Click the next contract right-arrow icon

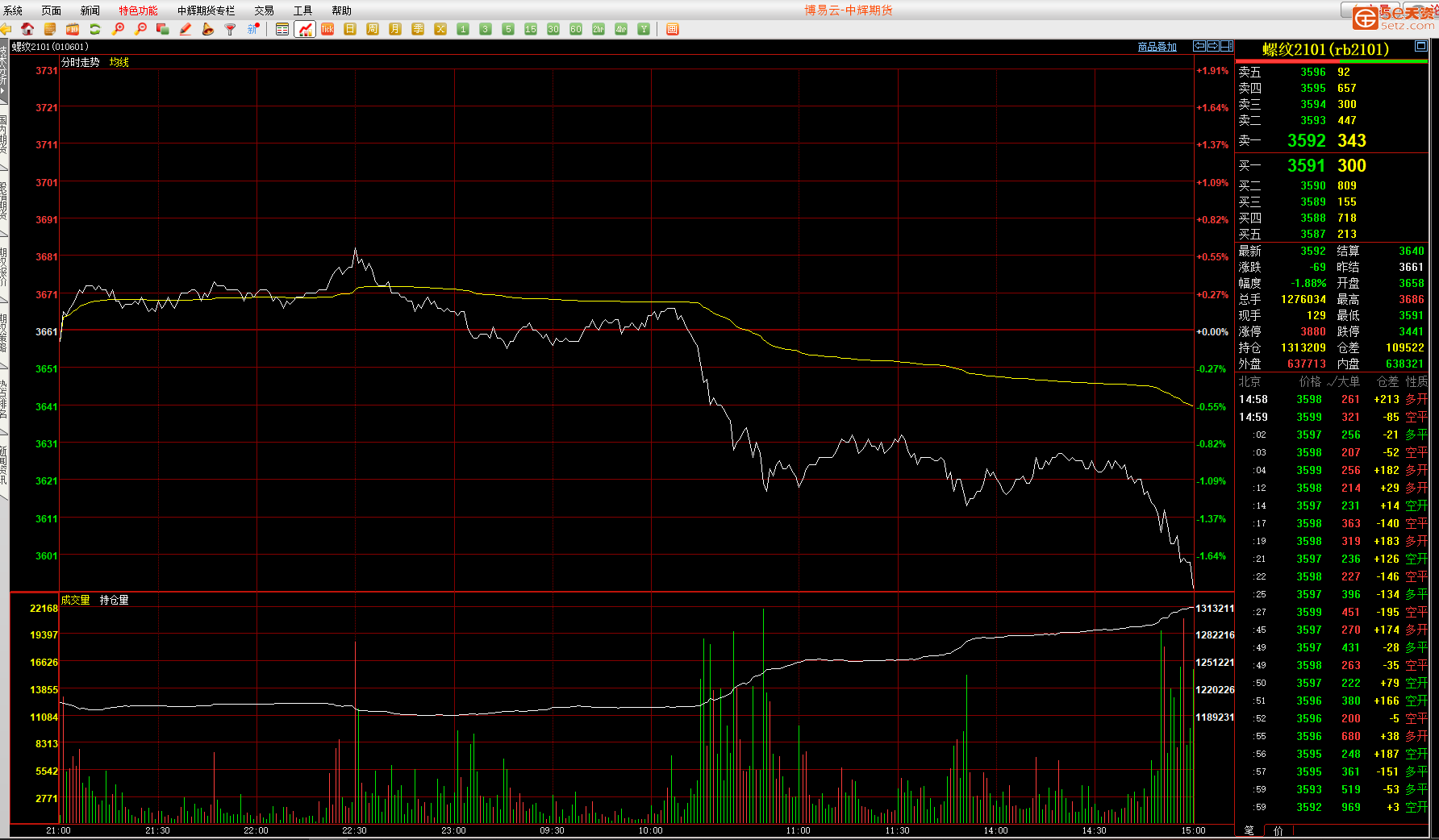tap(1213, 46)
